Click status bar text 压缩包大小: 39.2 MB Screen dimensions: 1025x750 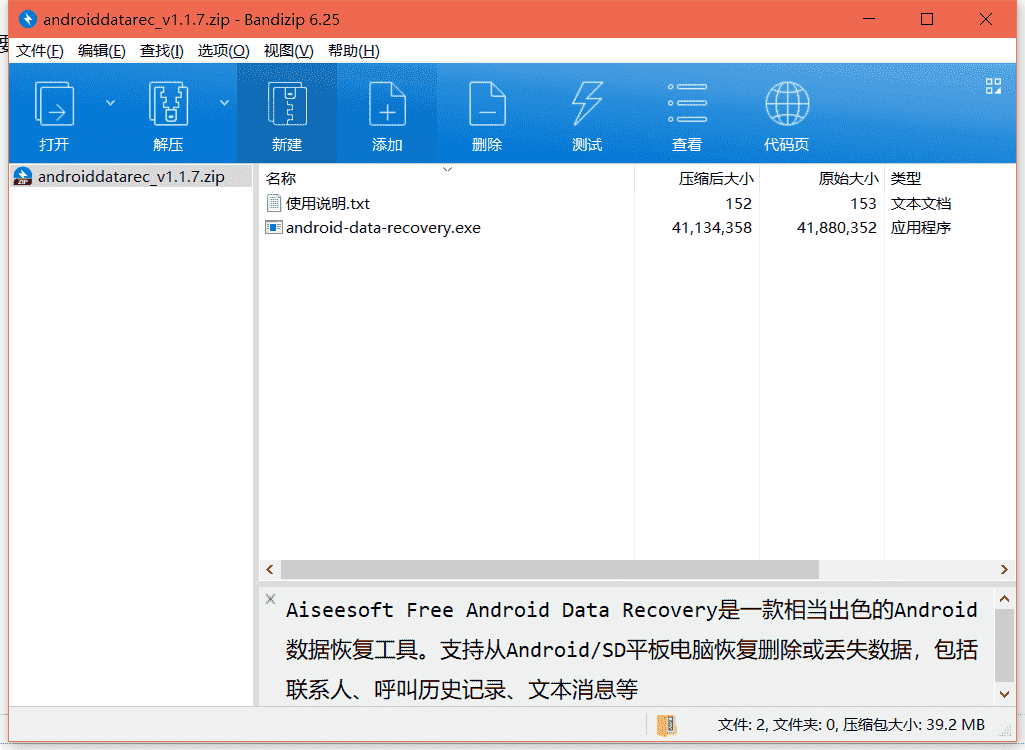913,724
